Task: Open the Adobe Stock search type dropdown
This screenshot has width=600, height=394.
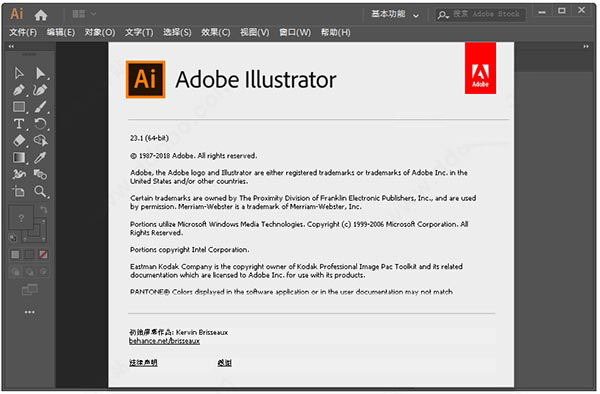Action: pyautogui.click(x=443, y=15)
